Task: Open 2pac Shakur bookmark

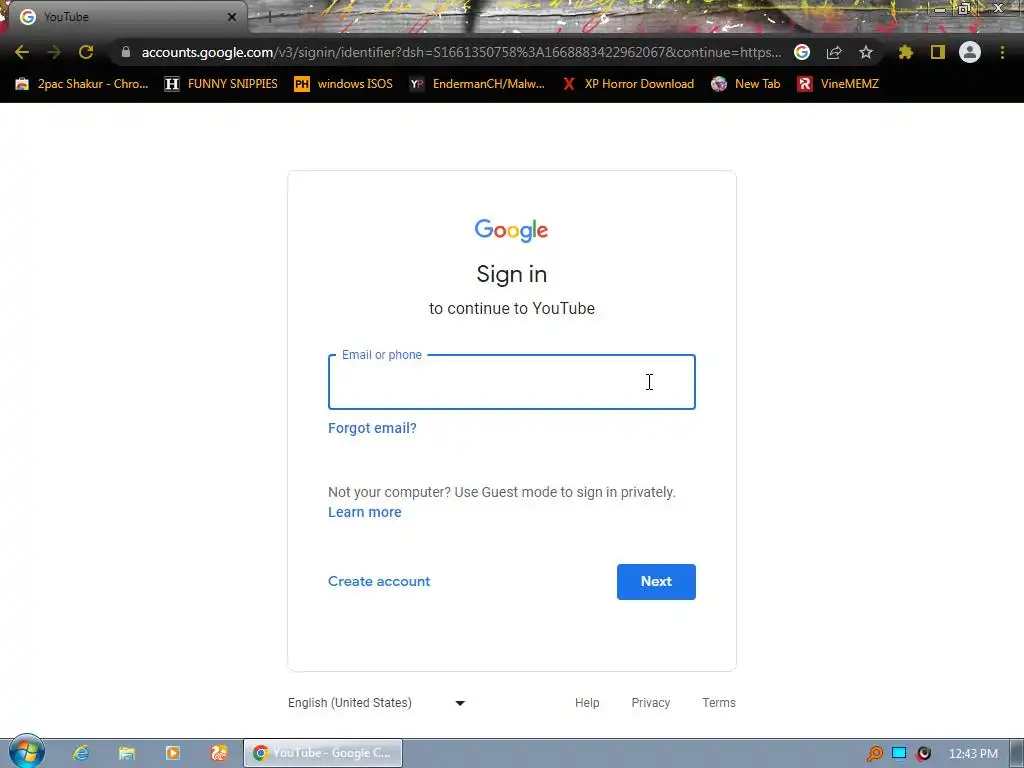Action: tap(82, 84)
